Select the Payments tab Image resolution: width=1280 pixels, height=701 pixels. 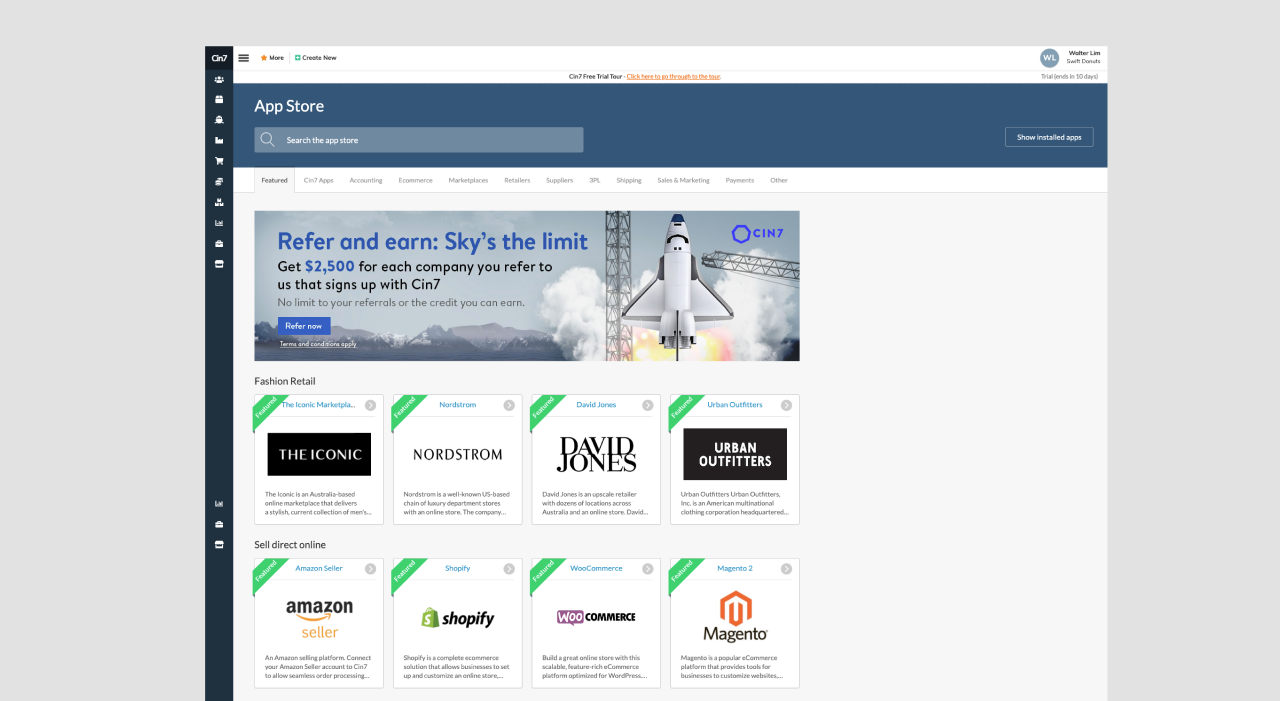tap(740, 181)
